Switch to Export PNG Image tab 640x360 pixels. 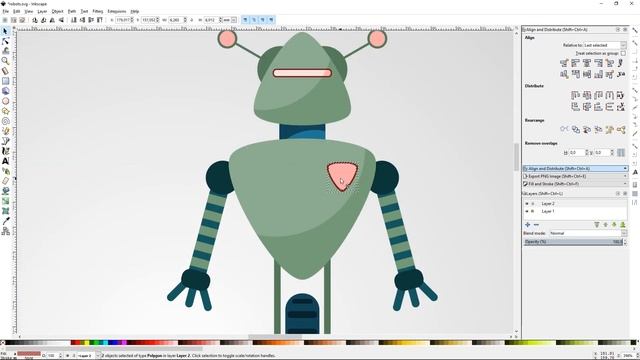tap(576, 176)
